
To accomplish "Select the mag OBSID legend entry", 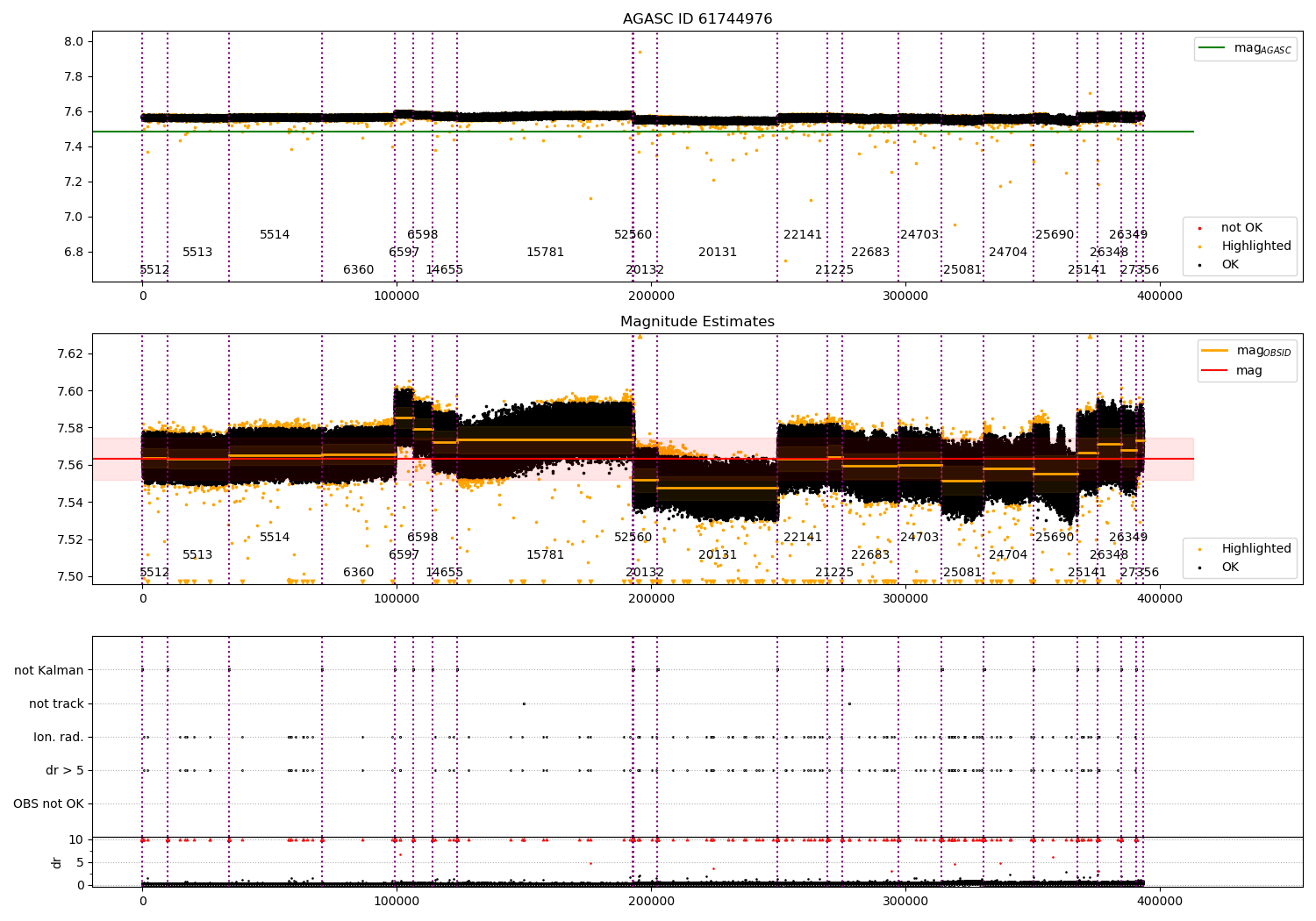I will pyautogui.click(x=1247, y=351).
